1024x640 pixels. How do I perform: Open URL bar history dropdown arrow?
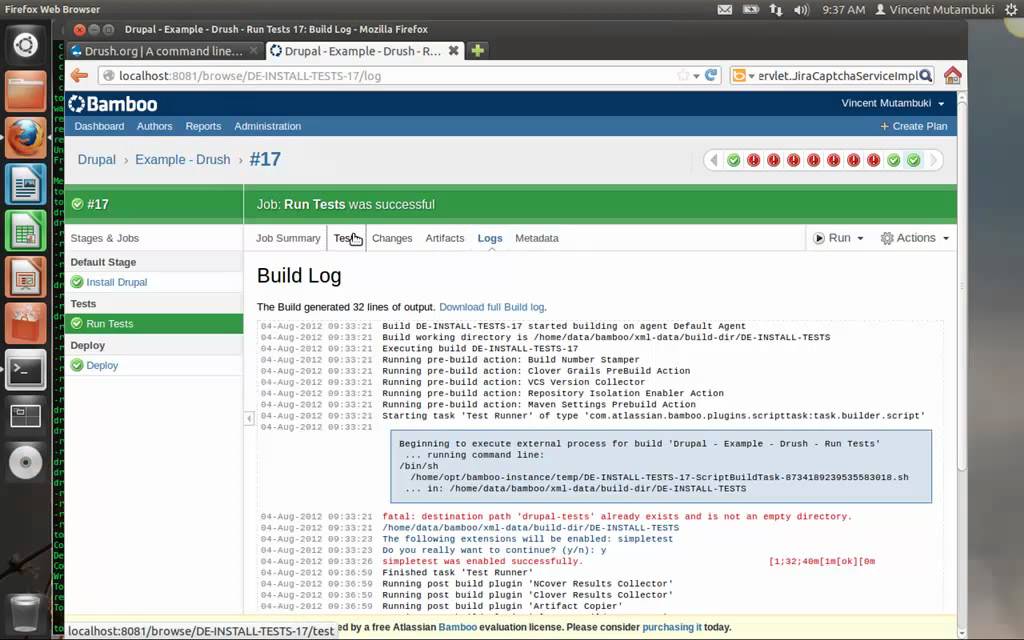point(696,76)
